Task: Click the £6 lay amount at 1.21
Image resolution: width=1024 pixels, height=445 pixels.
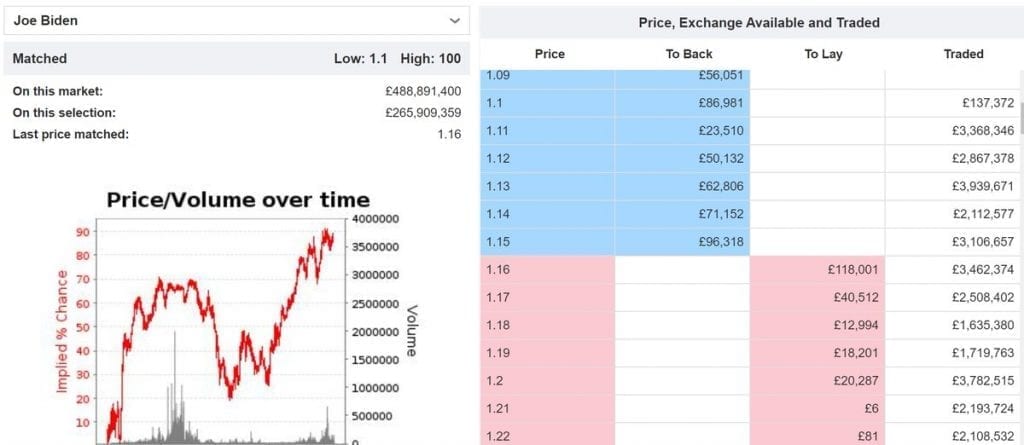Action: (x=817, y=408)
